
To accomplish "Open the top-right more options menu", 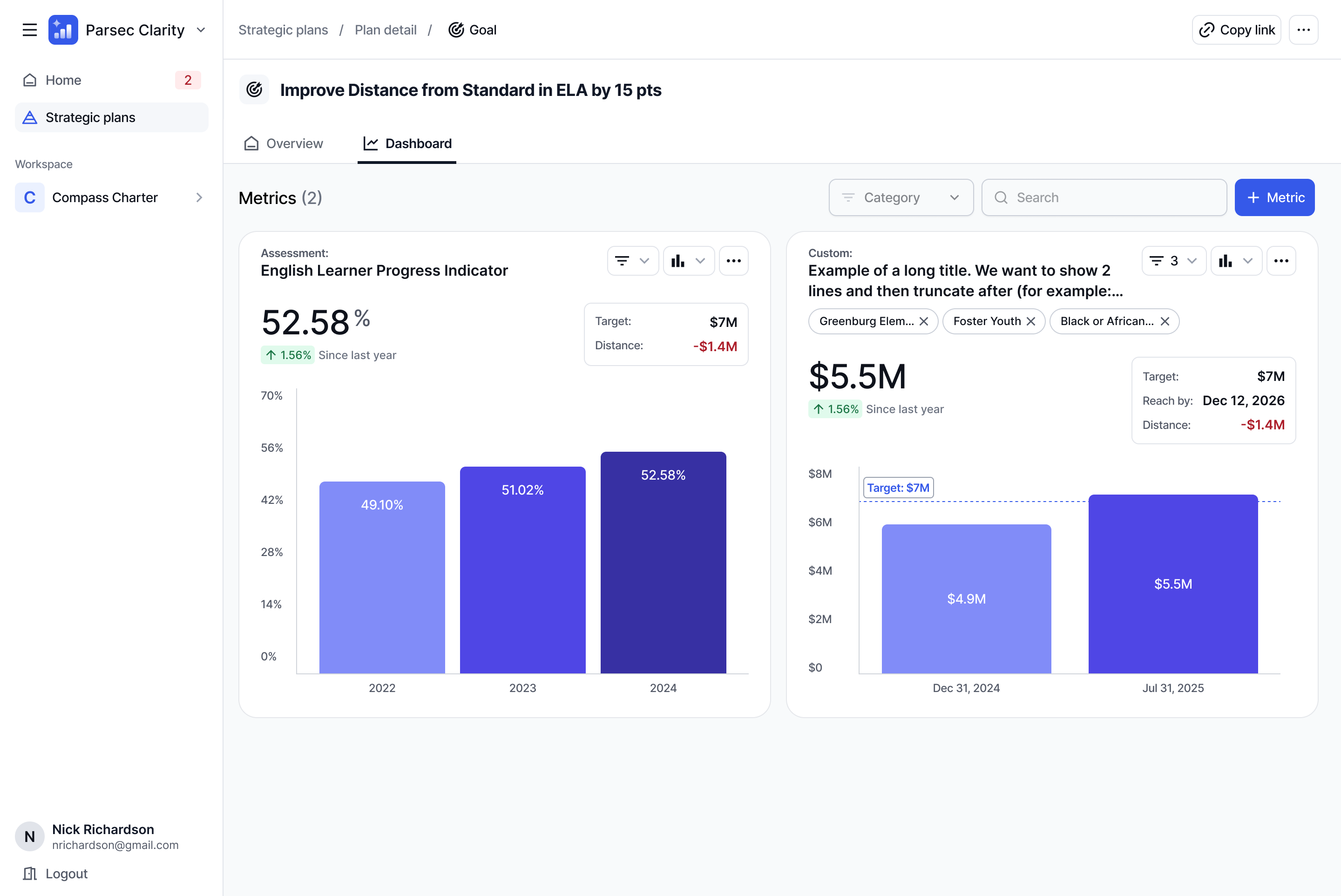I will (1303, 30).
